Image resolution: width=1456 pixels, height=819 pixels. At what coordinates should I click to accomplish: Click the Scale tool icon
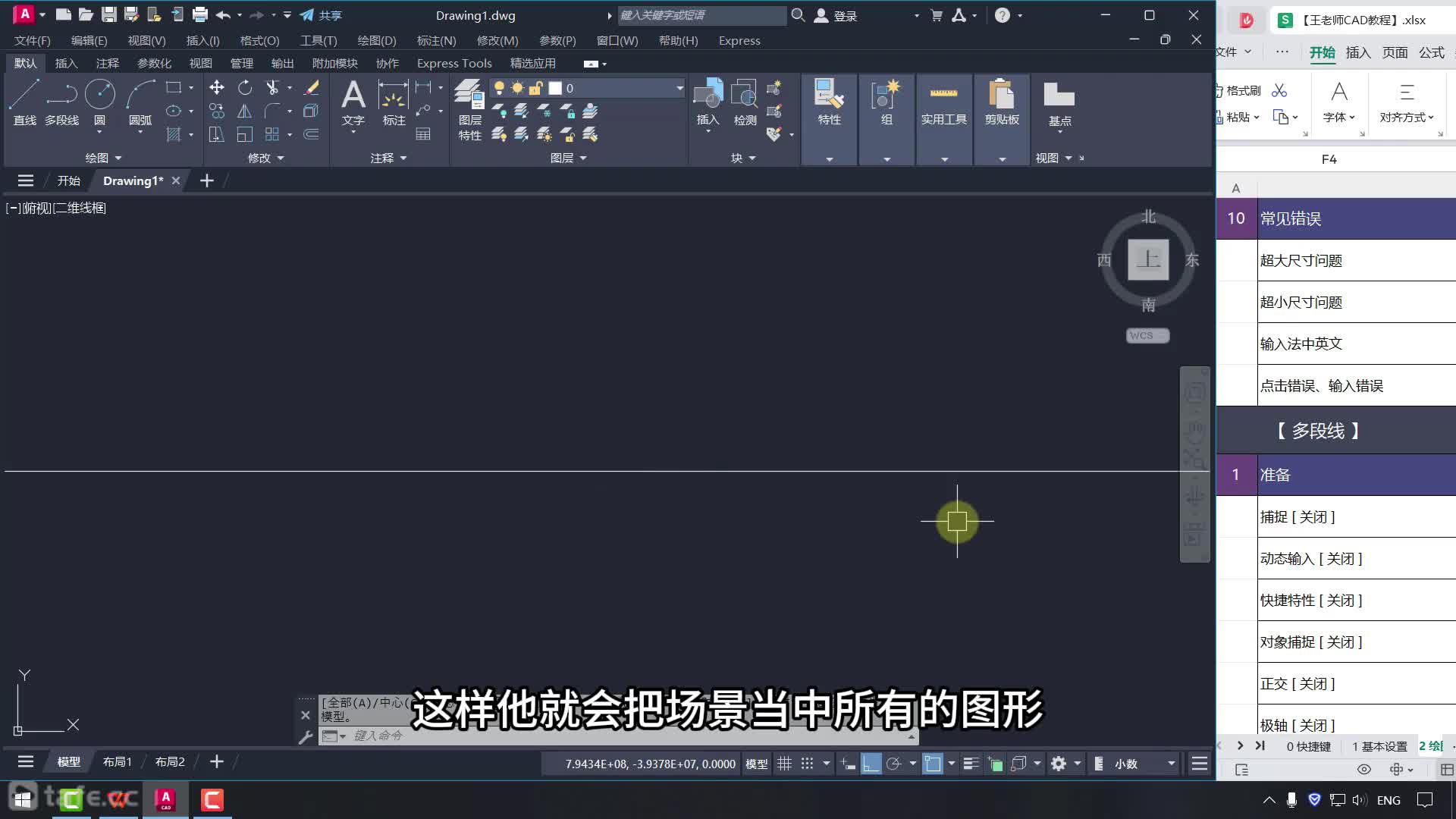pyautogui.click(x=244, y=134)
